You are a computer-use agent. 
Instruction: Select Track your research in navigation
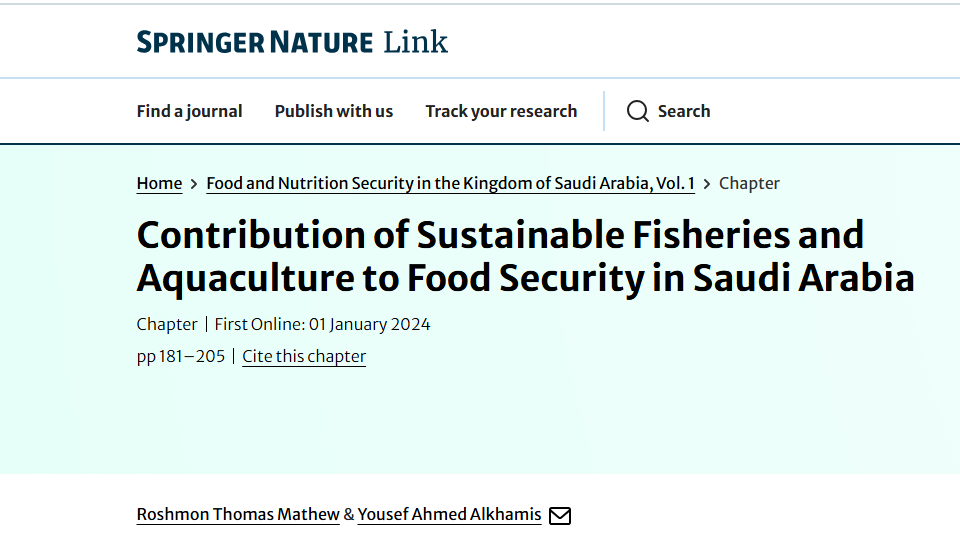pyautogui.click(x=501, y=111)
